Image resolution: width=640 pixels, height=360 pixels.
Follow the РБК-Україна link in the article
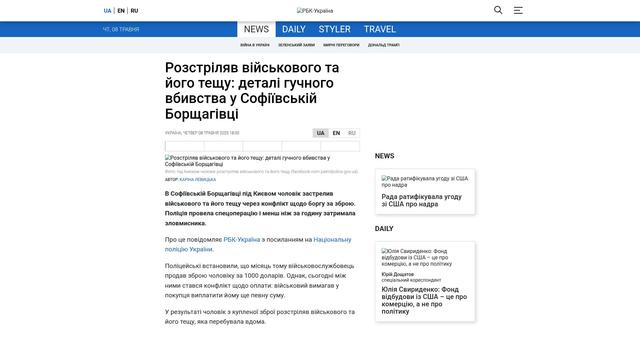tap(242, 240)
